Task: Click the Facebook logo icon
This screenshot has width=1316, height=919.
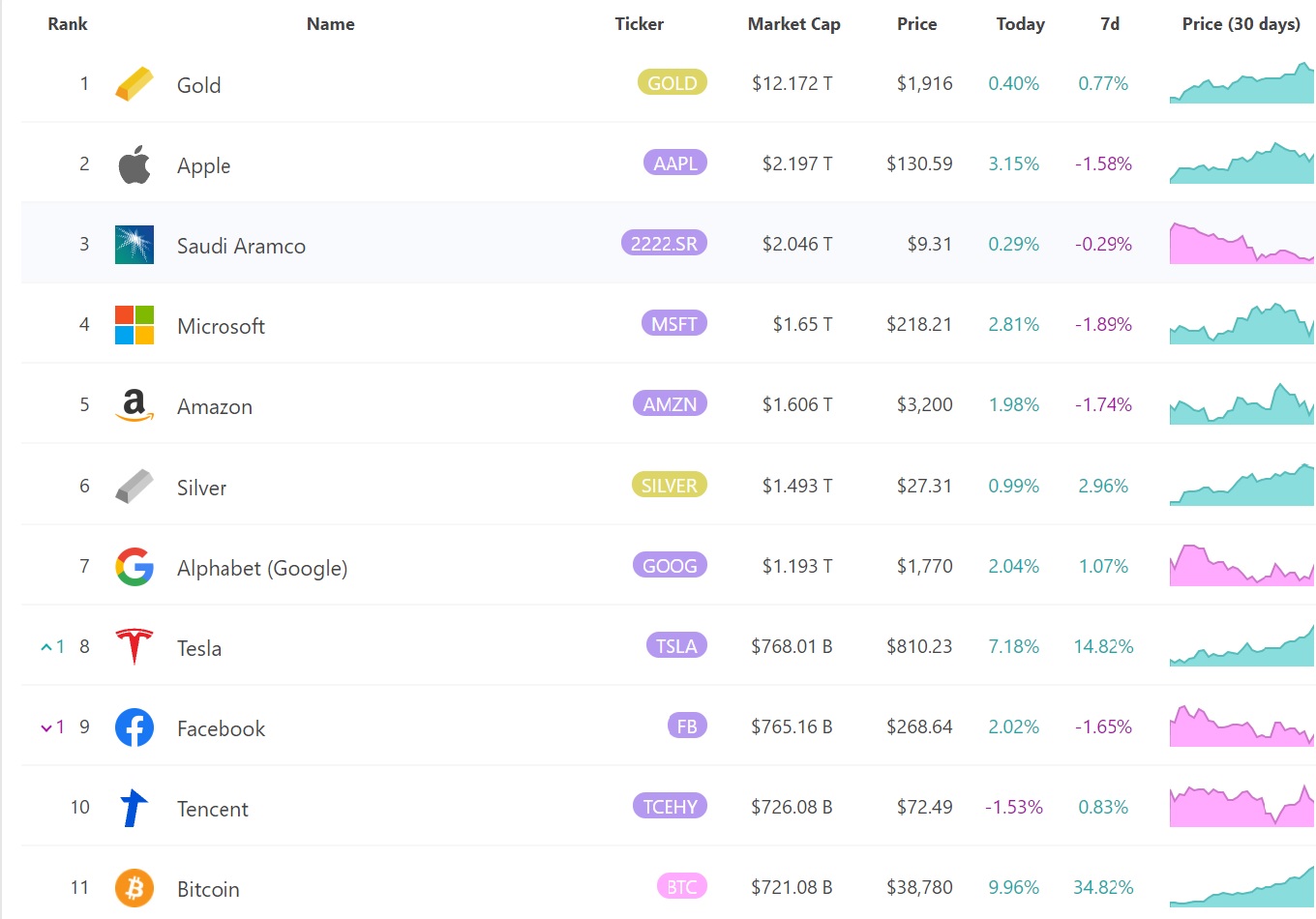Action: (x=135, y=727)
